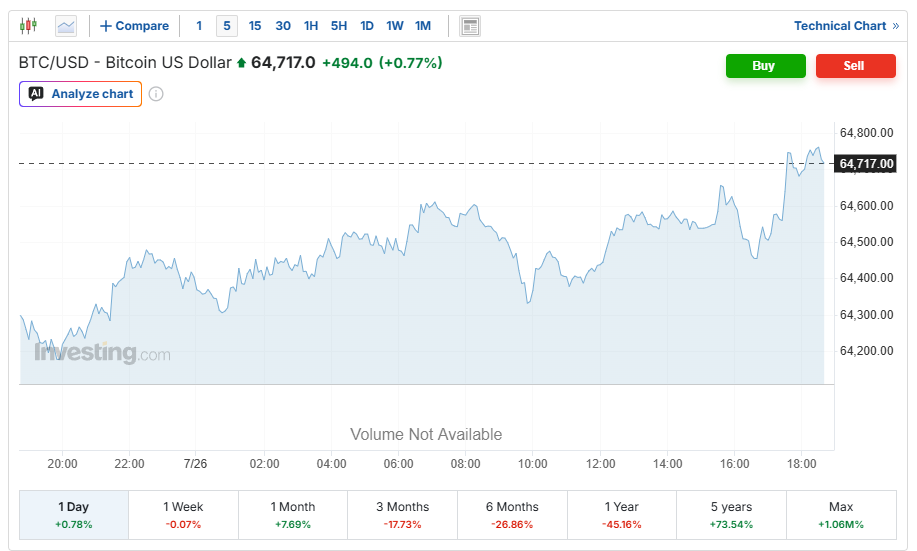Select the 1 Day range tab
Viewport: 917px width, 551px height.
click(74, 515)
